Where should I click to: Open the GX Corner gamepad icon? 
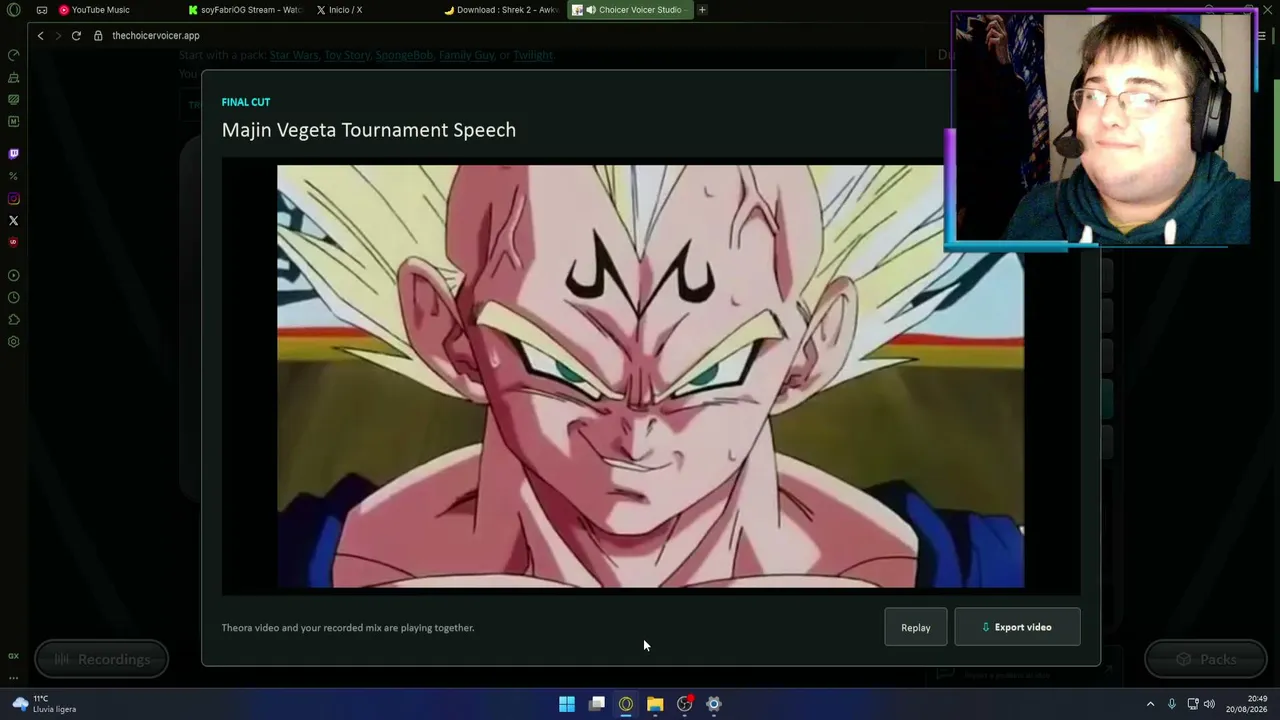[x=41, y=10]
